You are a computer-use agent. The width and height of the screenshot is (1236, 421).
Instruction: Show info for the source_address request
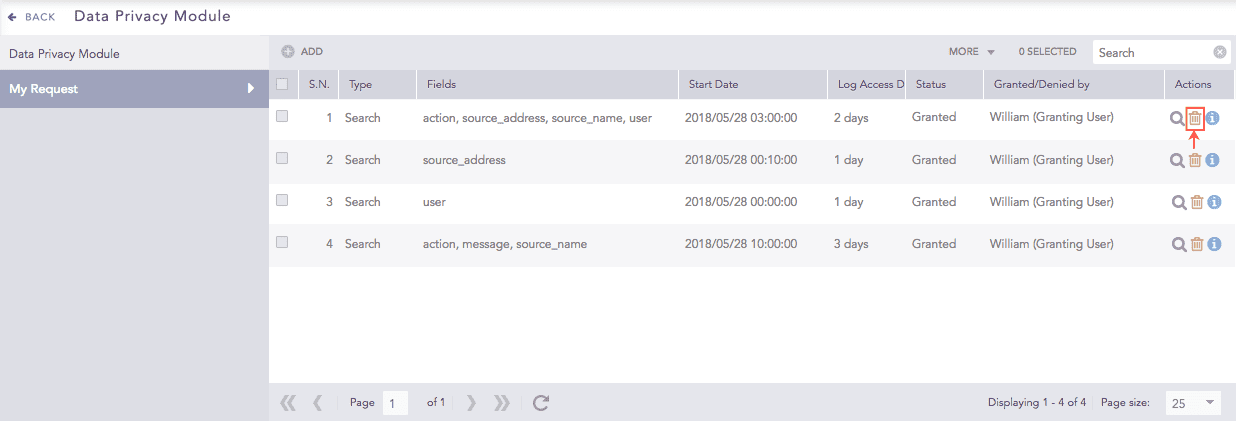pyautogui.click(x=1213, y=160)
